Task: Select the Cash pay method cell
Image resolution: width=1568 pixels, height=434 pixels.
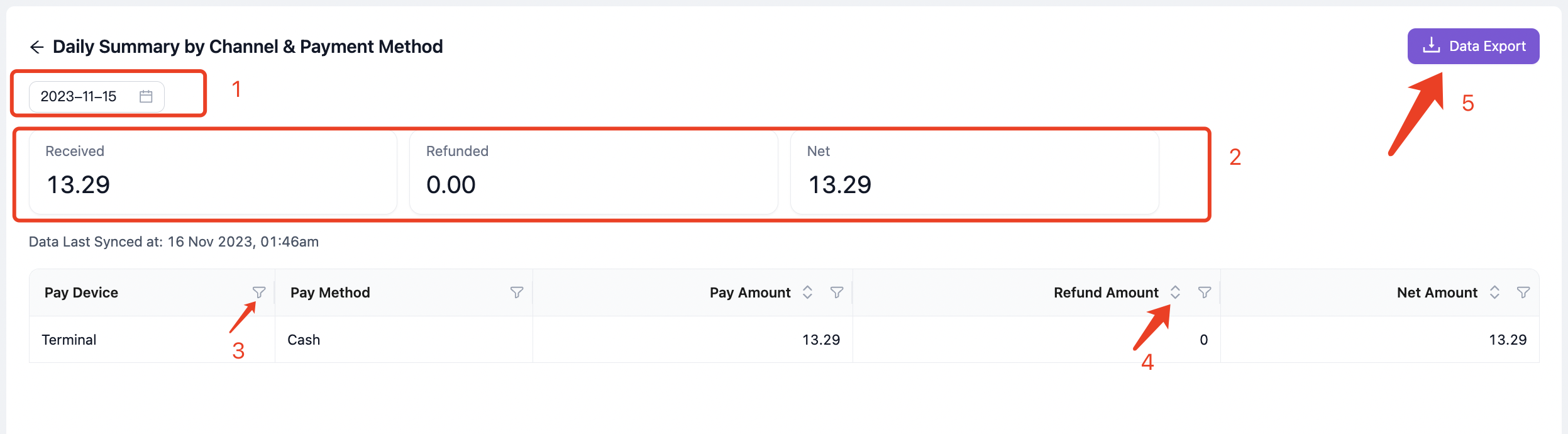Action: 404,340
